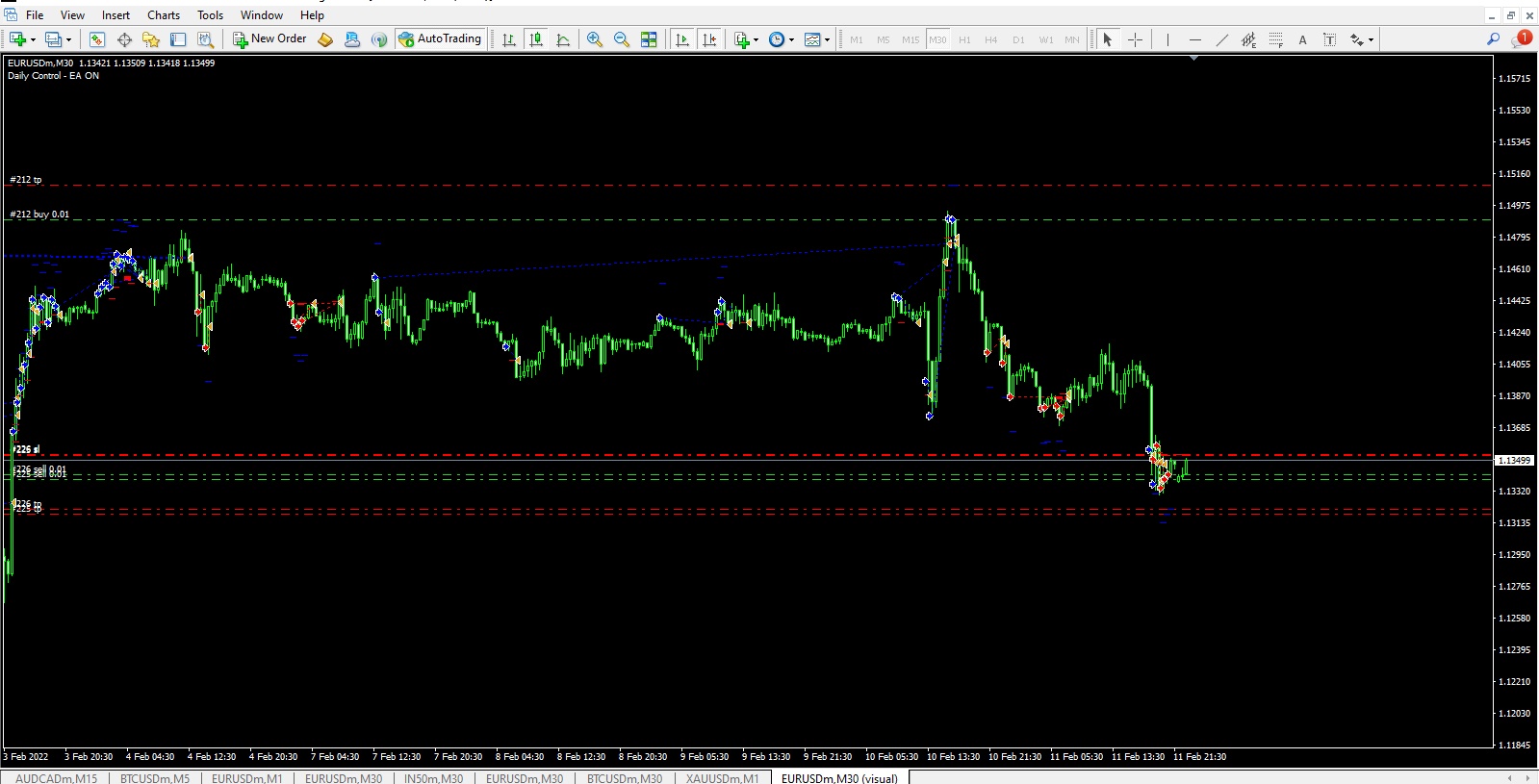This screenshot has height=784, width=1539.
Task: Open the search magnifier icon
Action: click(1493, 39)
